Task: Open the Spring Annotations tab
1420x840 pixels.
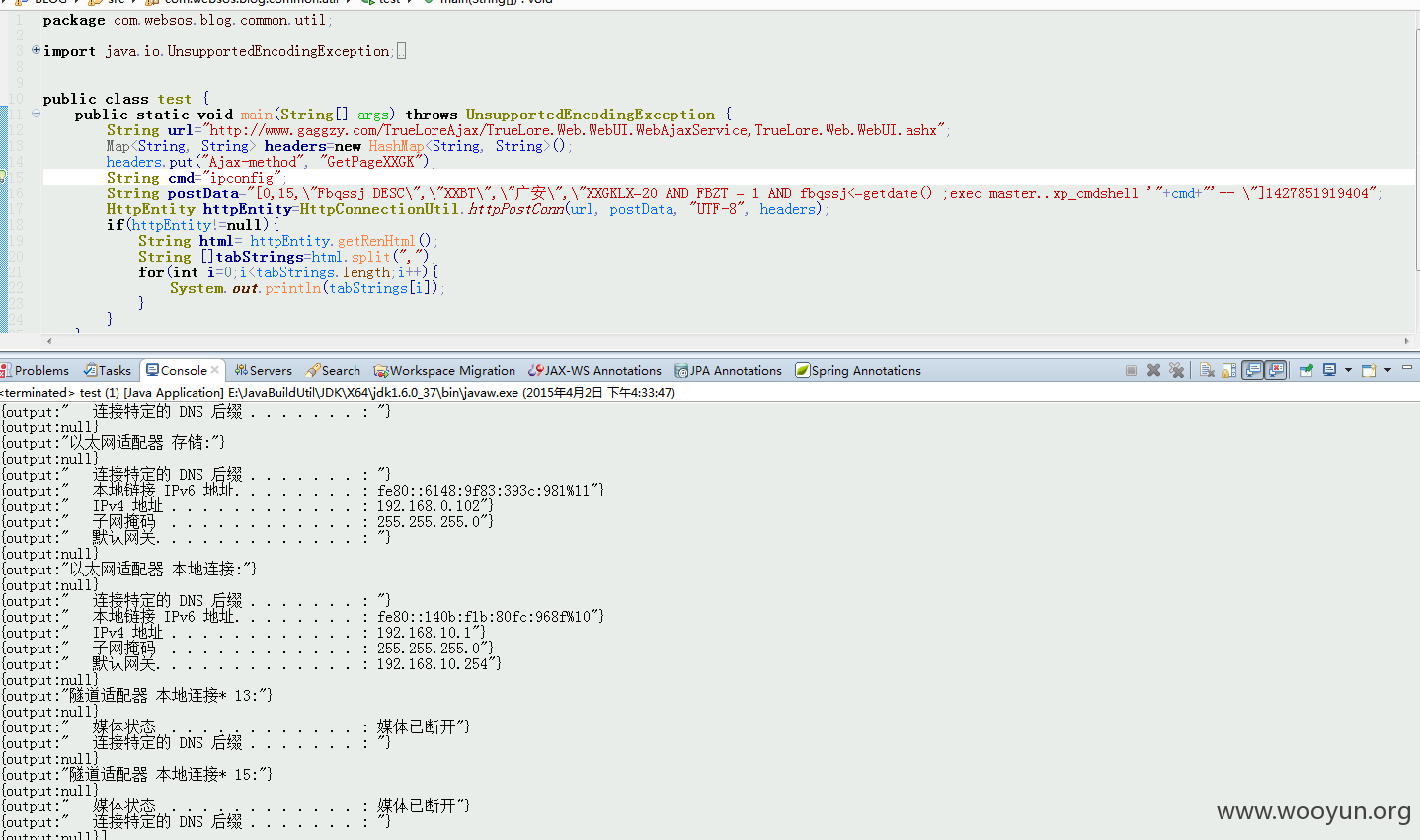Action: (858, 371)
